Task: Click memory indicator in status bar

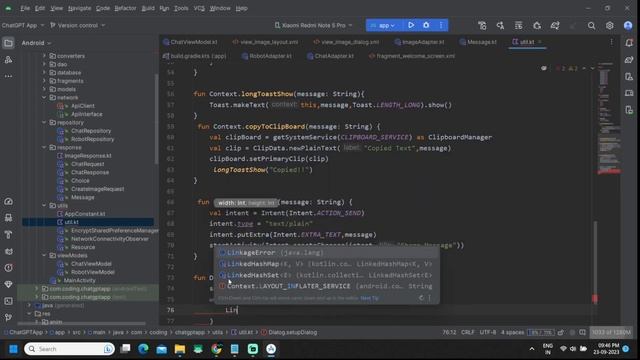Action: point(611,332)
